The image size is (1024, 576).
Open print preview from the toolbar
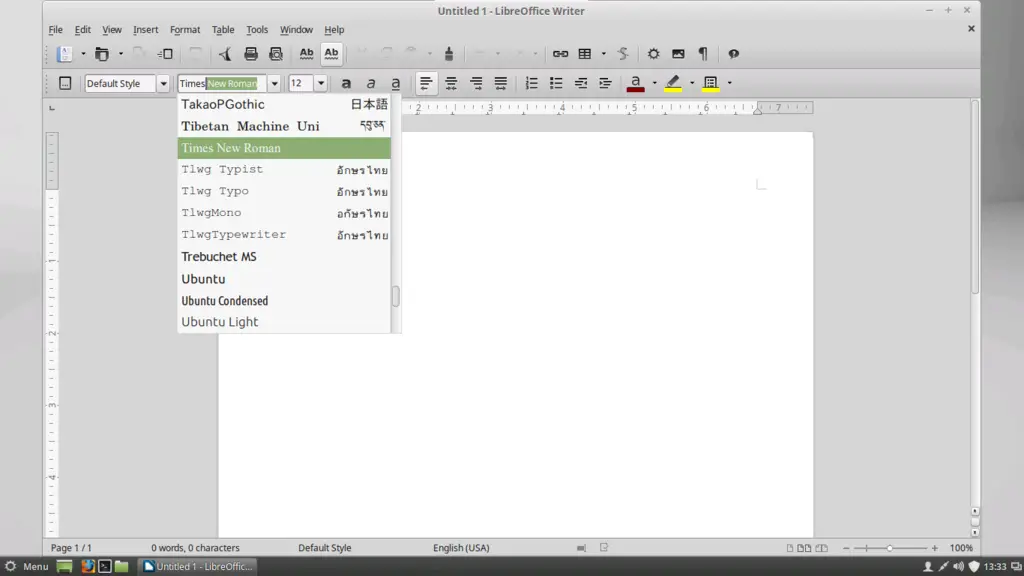tap(276, 54)
